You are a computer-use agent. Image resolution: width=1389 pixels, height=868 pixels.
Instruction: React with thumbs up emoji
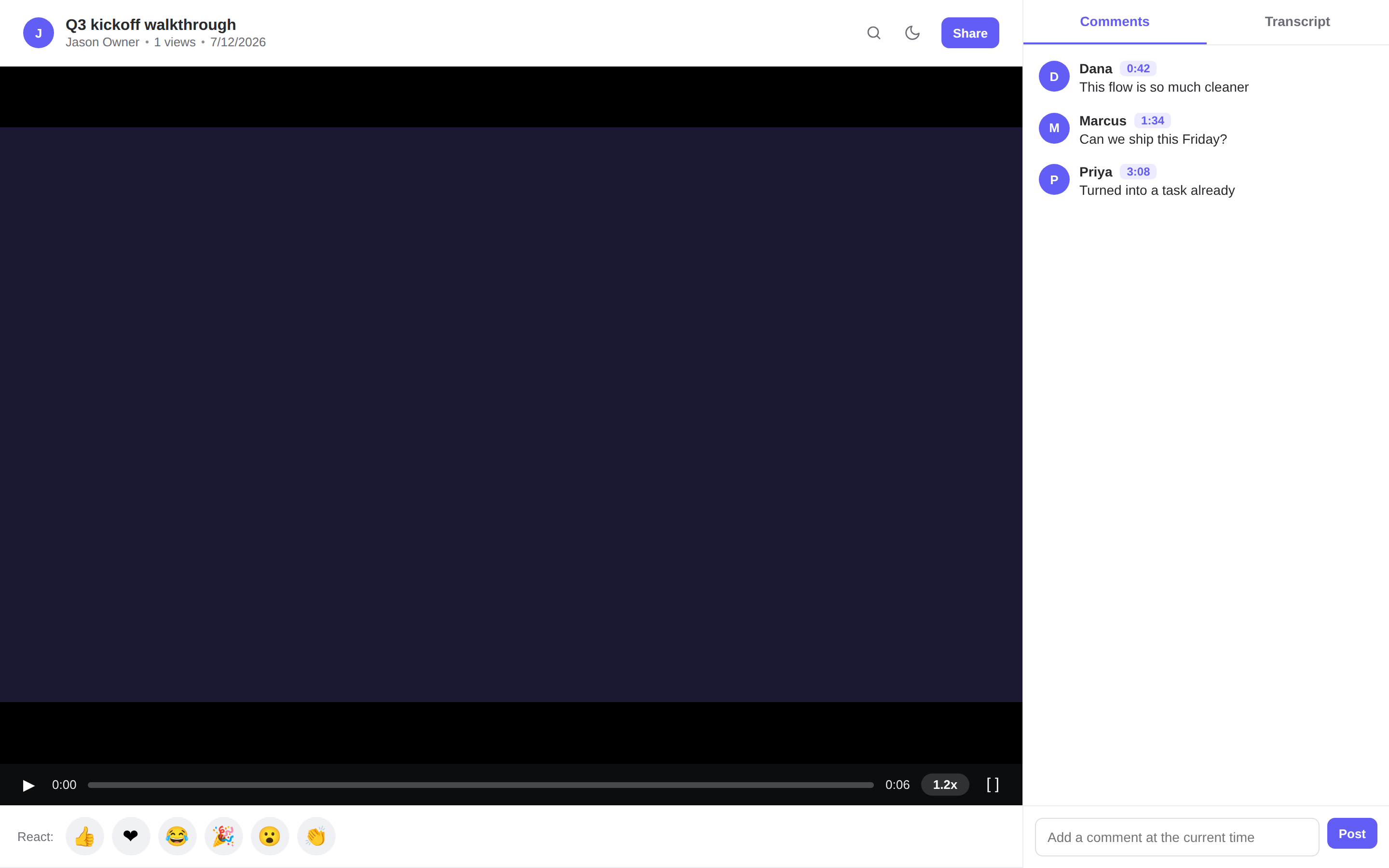[85, 837]
